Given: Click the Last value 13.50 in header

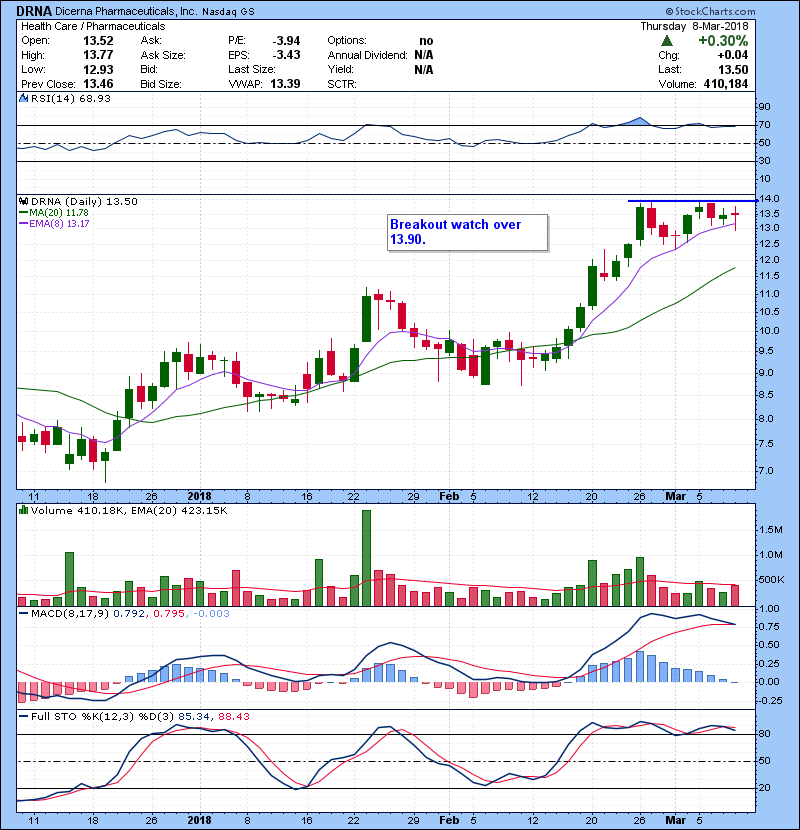Looking at the screenshot, I should tap(733, 69).
